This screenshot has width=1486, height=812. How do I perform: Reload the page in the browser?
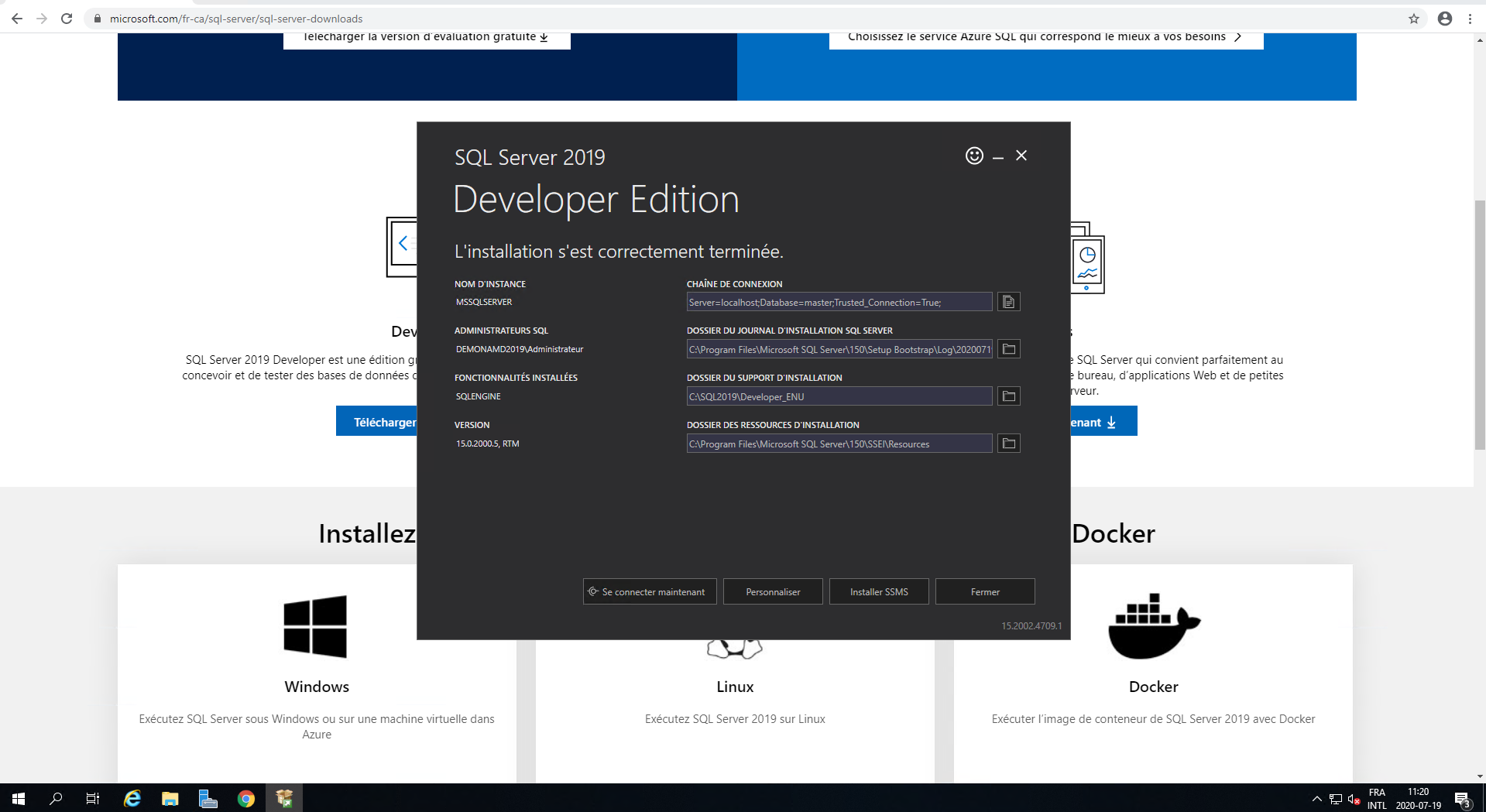pyautogui.click(x=67, y=19)
